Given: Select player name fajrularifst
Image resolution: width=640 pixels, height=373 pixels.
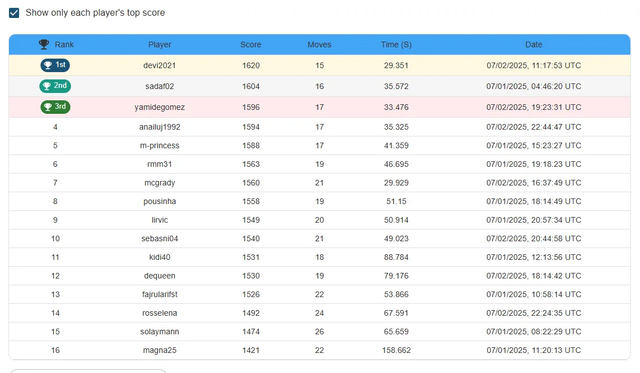Looking at the screenshot, I should (x=160, y=294).
